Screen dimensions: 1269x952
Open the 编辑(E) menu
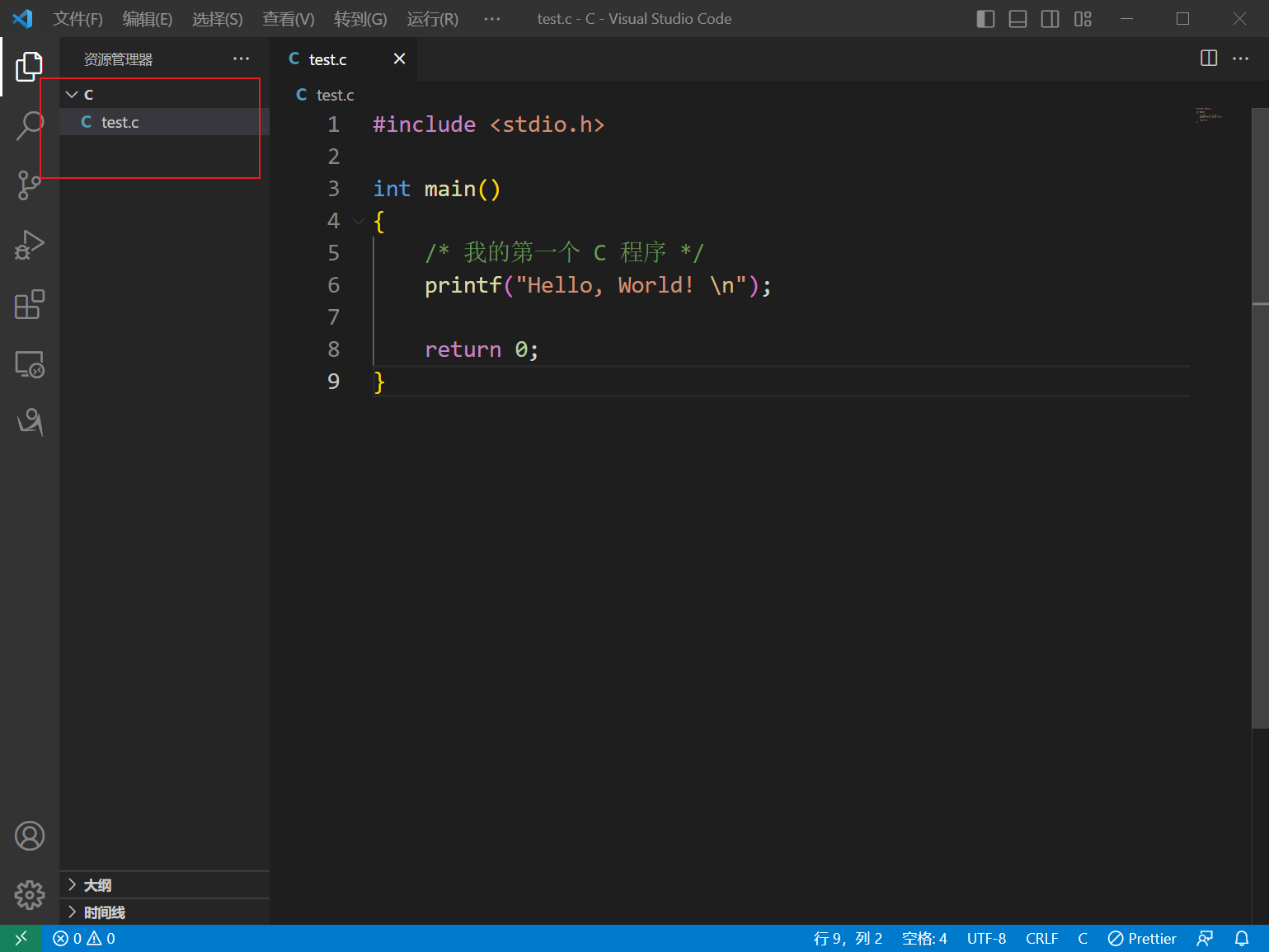148,19
